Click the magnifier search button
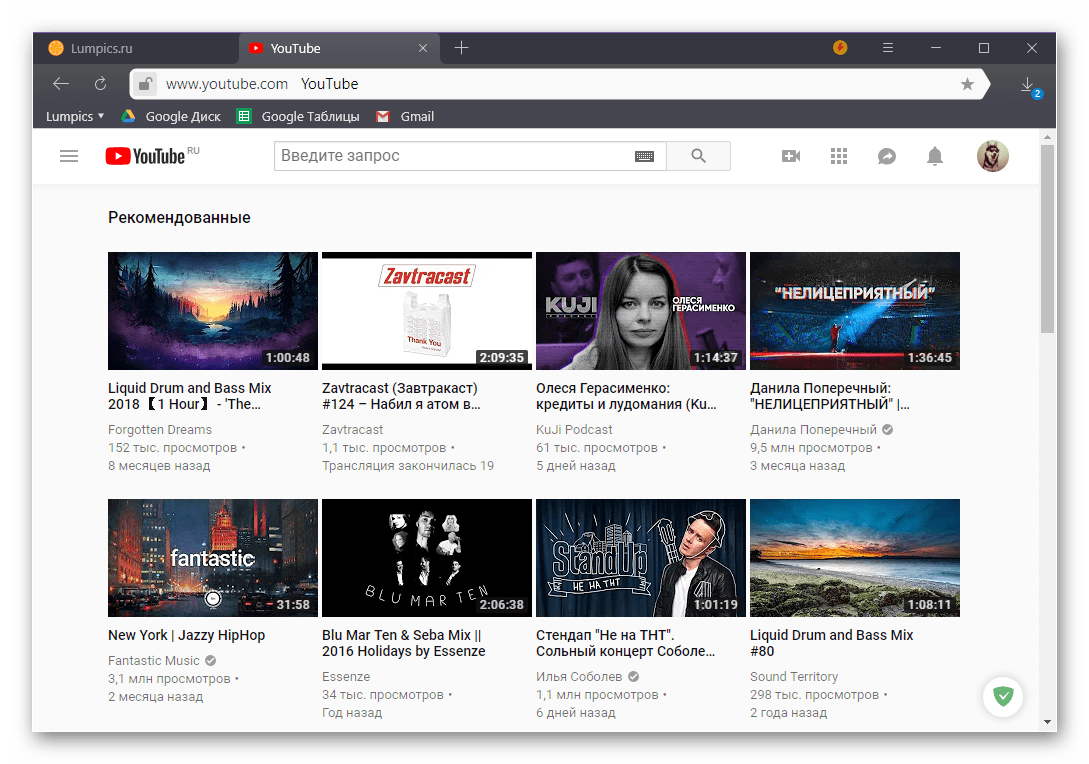1089x764 pixels. click(x=699, y=156)
